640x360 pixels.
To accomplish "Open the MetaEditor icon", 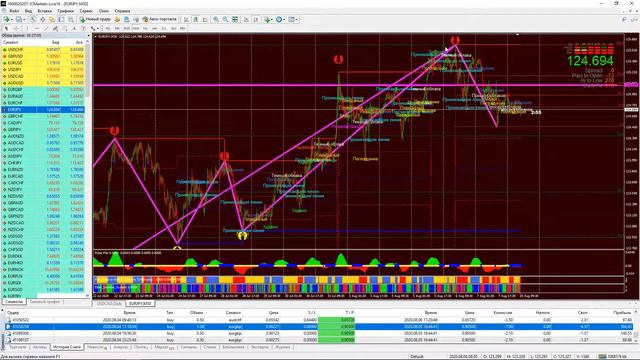I will click(117, 19).
